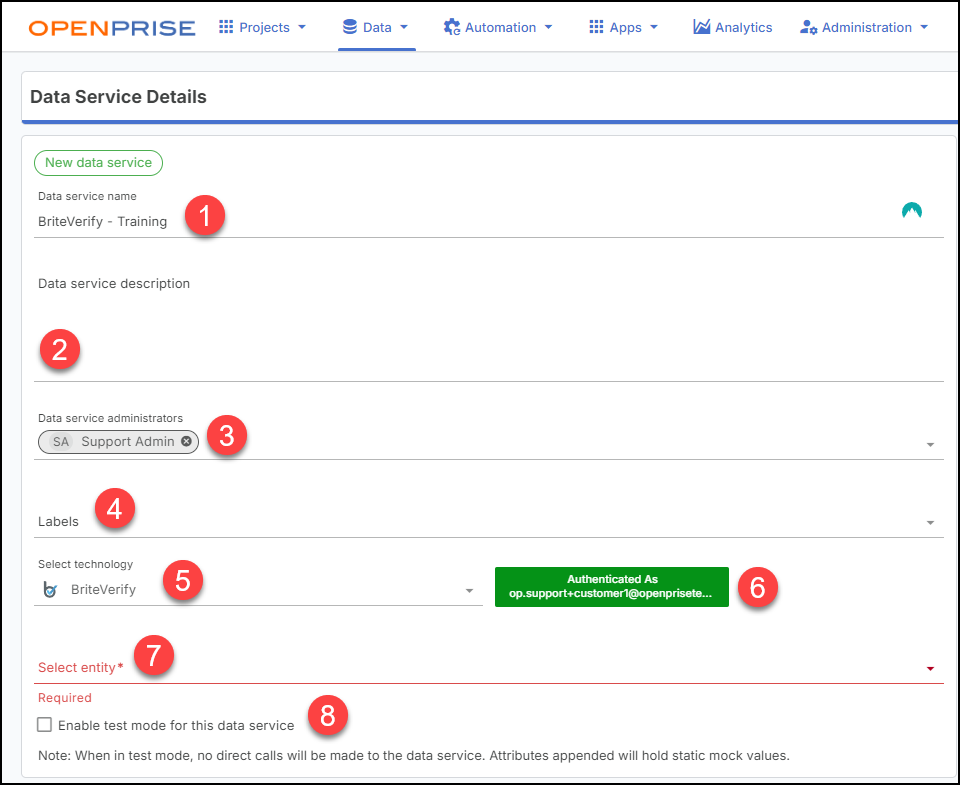Expand the Administration menu caret
960x785 pixels.
[x=924, y=28]
